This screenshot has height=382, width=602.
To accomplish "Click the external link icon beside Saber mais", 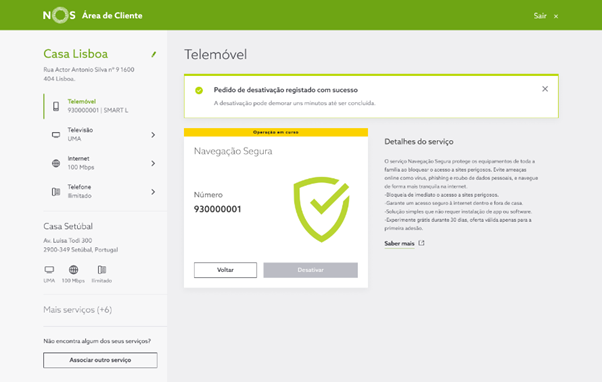I will tap(421, 243).
